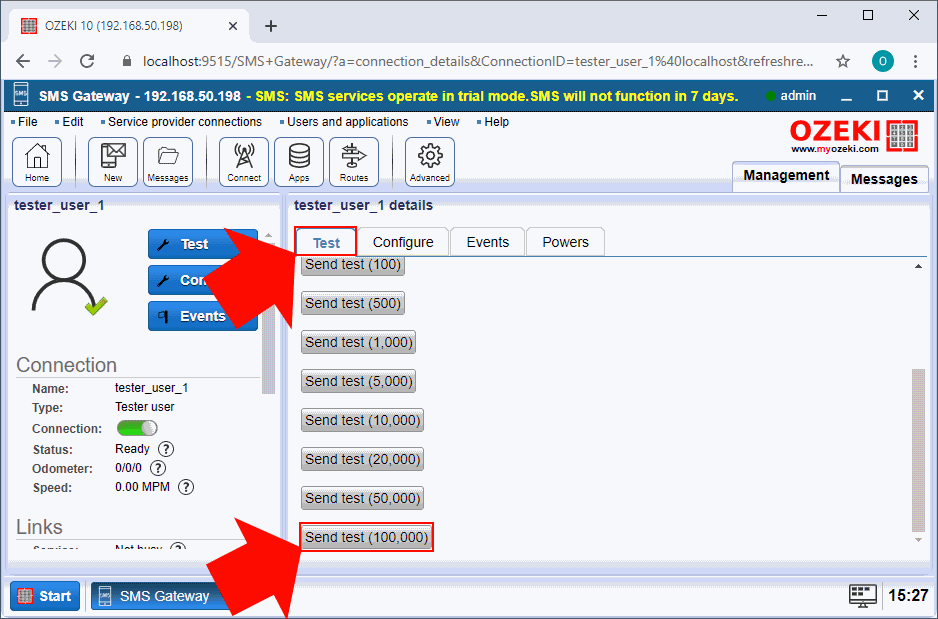Select the Messages tab at top right
This screenshot has height=619, width=938.
pos(884,179)
